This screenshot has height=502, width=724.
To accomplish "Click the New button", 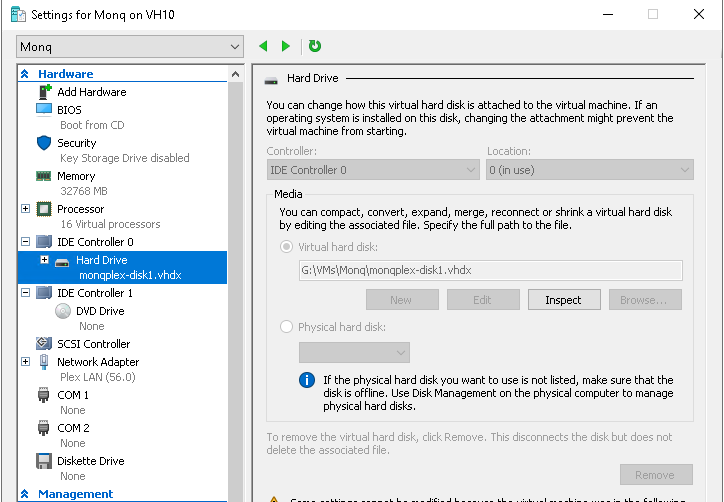I will (x=402, y=300).
